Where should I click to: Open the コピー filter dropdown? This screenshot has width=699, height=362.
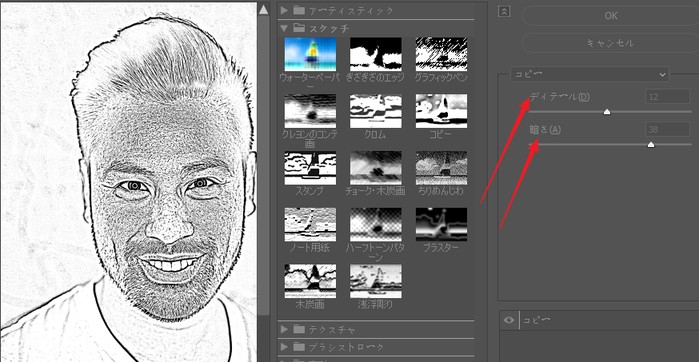click(590, 74)
